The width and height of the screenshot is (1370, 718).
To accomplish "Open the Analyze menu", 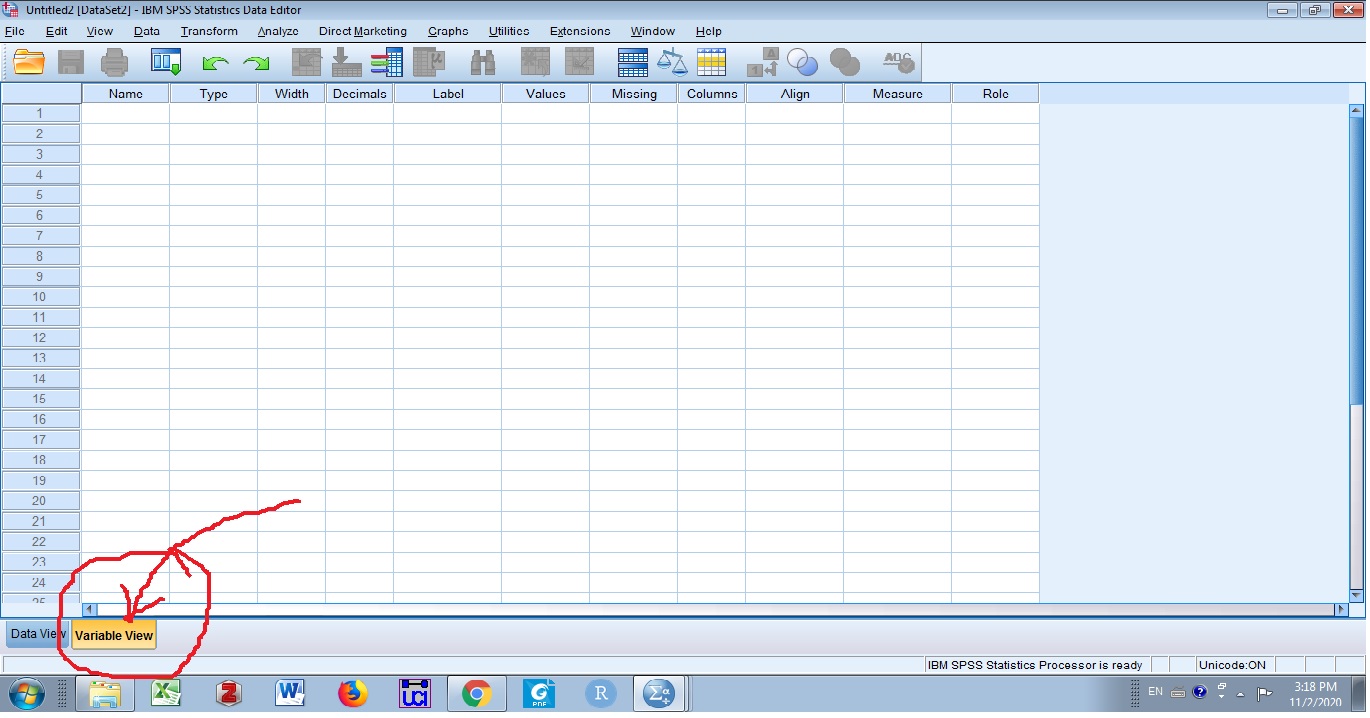I will [x=277, y=31].
